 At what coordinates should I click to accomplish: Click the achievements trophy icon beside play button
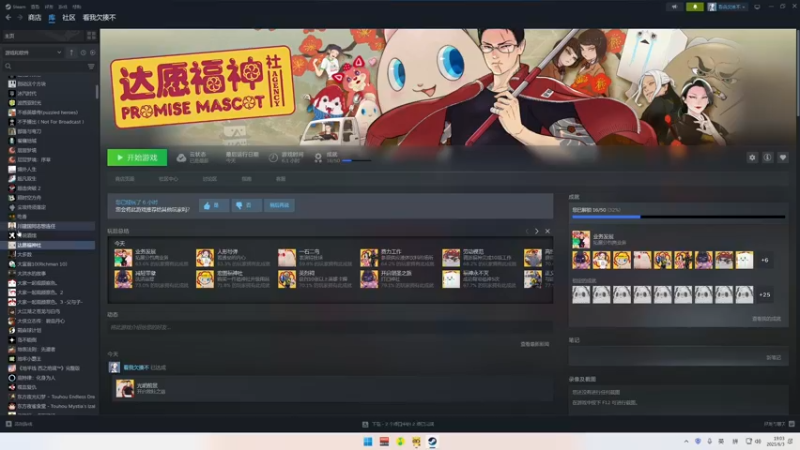pos(318,158)
